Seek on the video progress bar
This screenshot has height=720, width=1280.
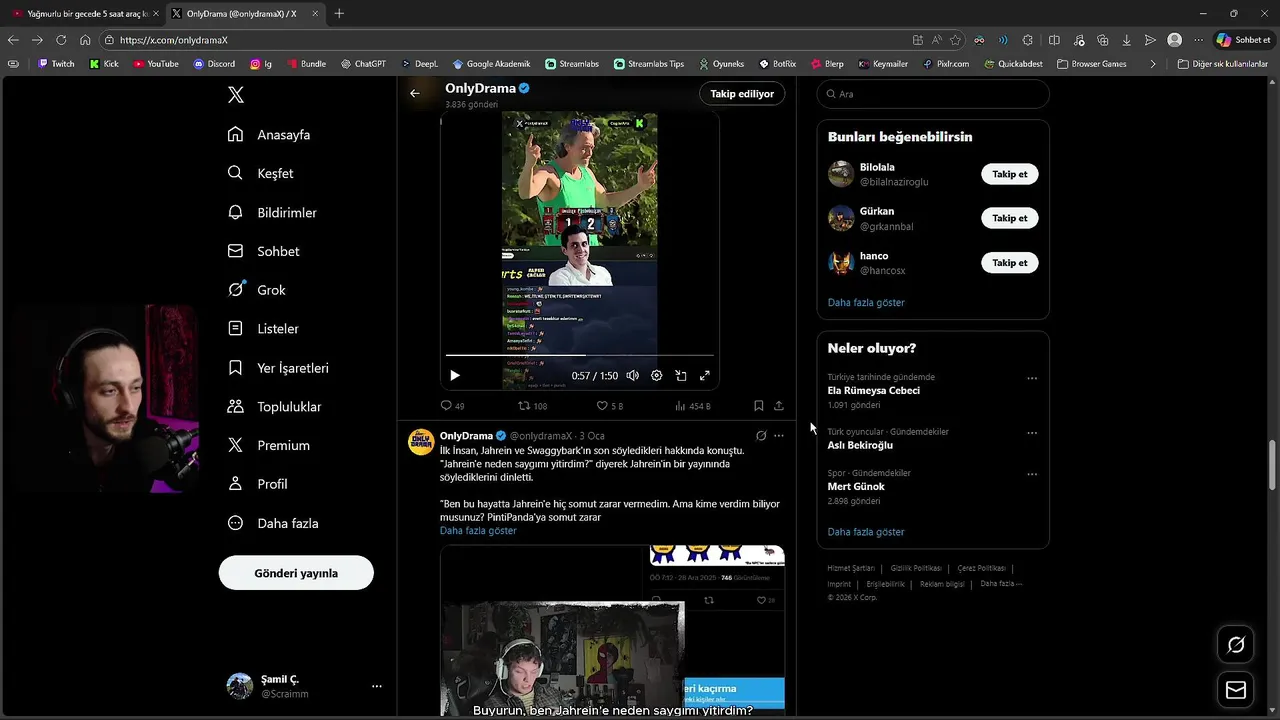pyautogui.click(x=580, y=355)
